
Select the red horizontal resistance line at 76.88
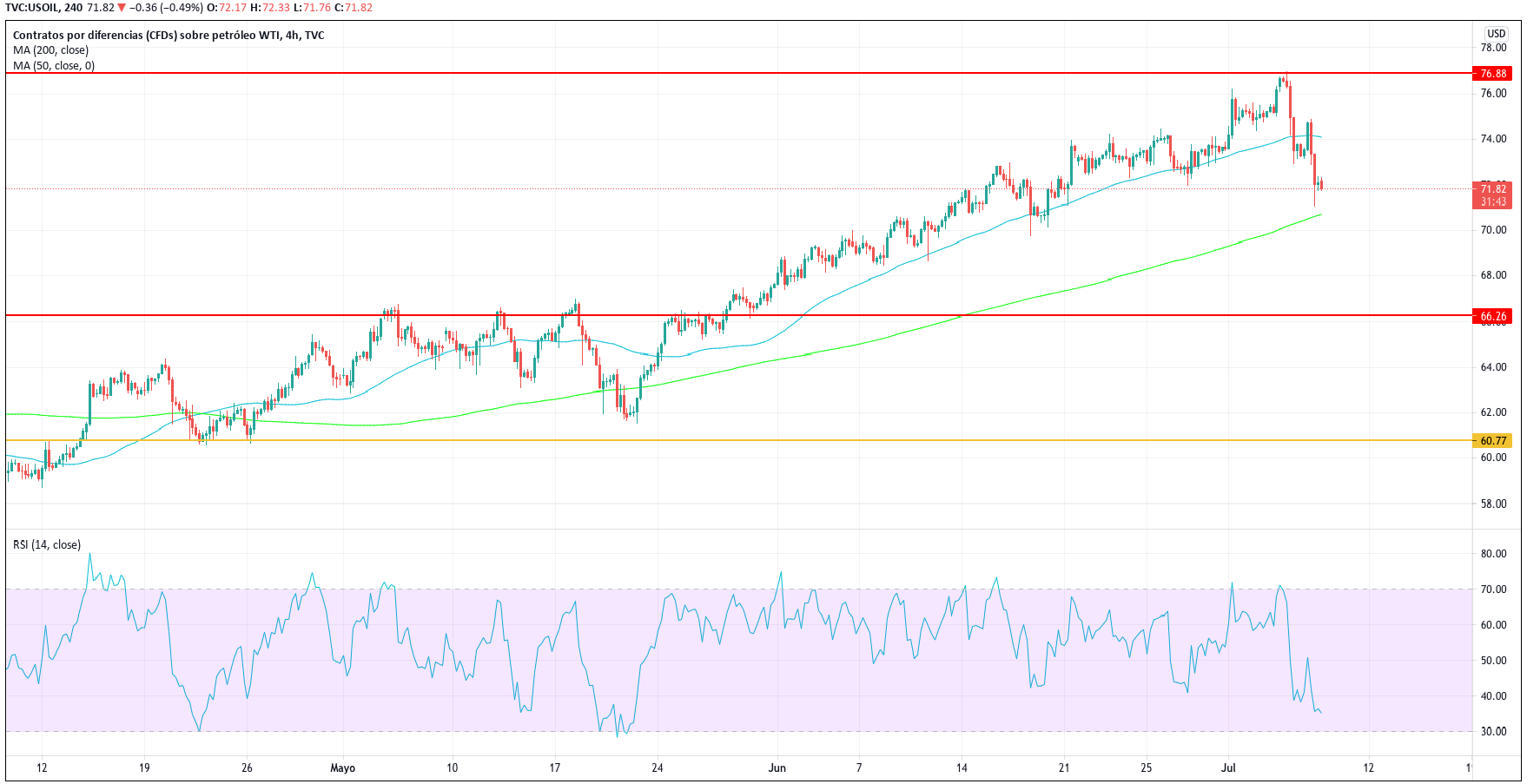click(x=738, y=73)
